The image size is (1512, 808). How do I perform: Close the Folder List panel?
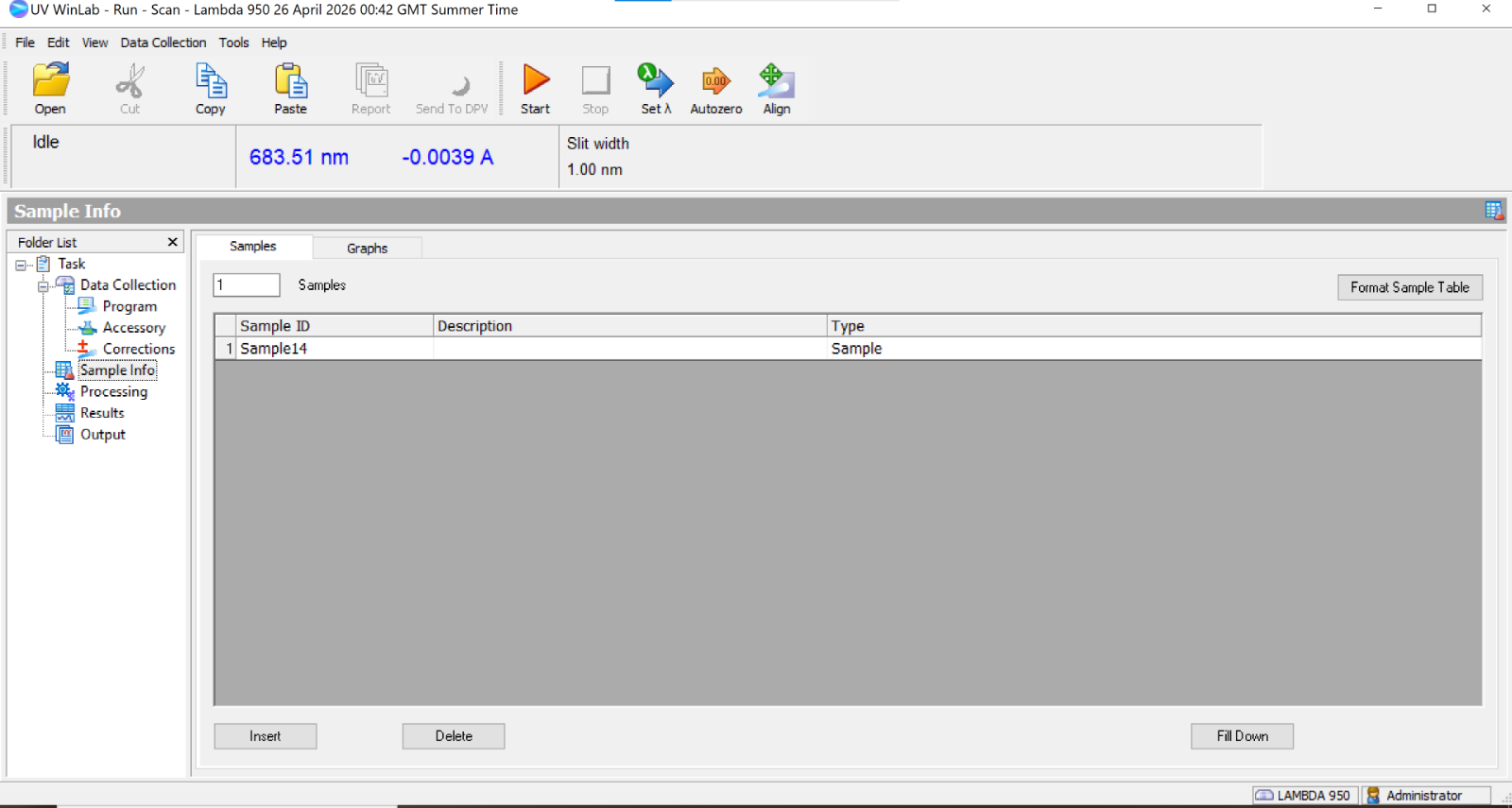coord(173,242)
